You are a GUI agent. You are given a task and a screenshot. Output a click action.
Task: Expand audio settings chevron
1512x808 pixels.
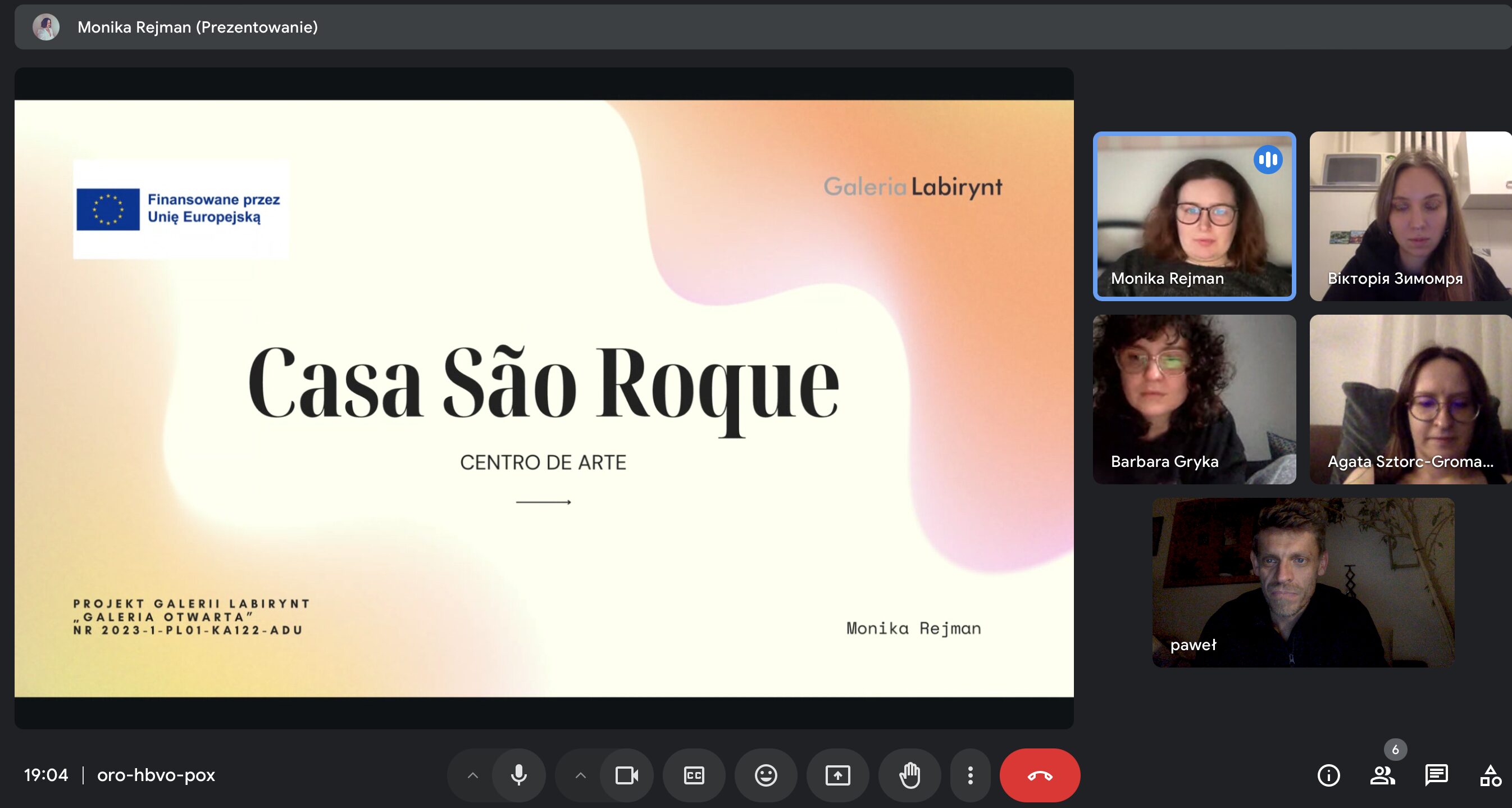472,775
